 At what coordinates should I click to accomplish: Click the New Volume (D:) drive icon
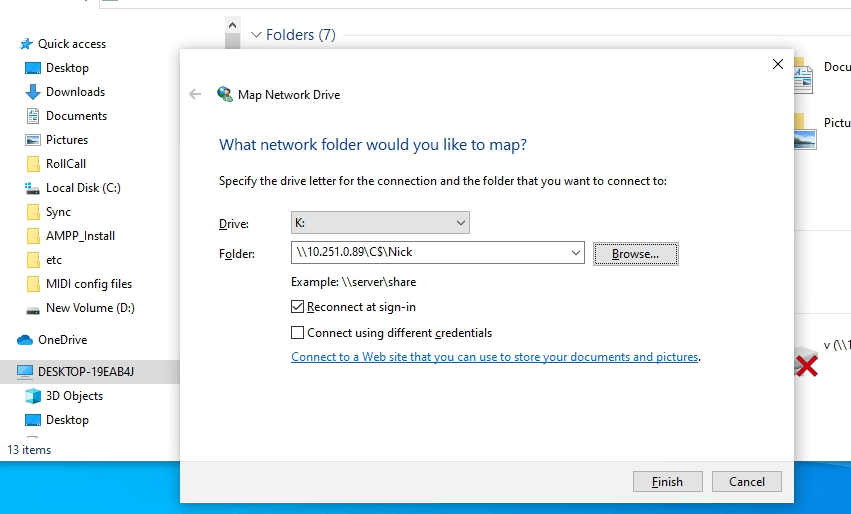[x=33, y=310]
